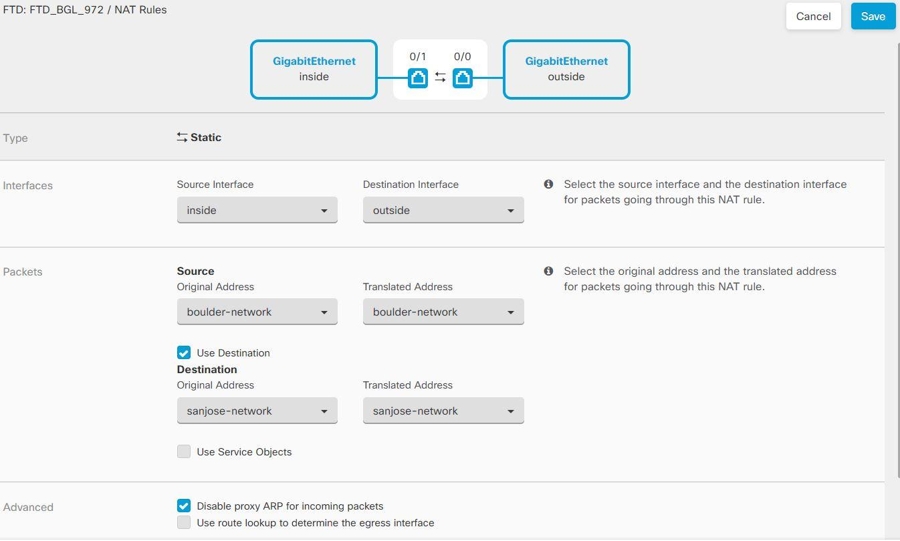The width and height of the screenshot is (900, 541).
Task: Click the Static type arrows icon
Action: 182,138
